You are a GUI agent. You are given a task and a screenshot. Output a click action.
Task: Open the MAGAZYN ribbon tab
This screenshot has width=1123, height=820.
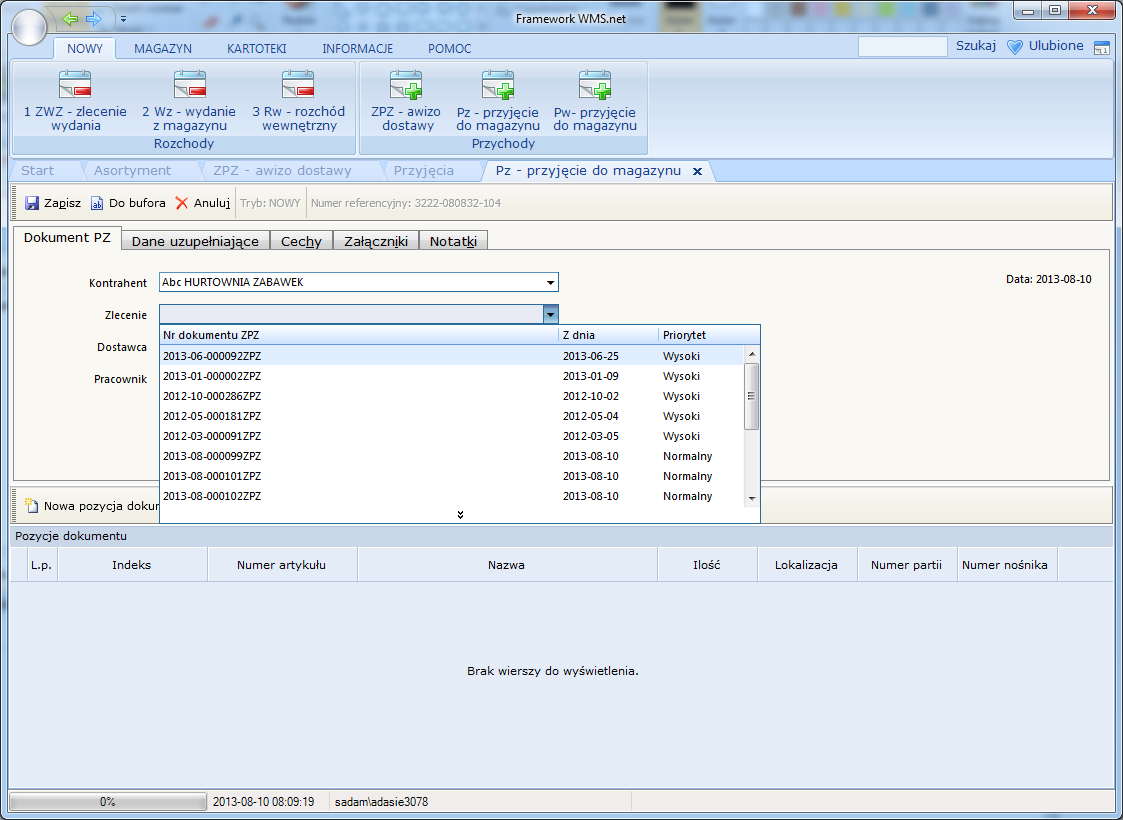point(163,49)
